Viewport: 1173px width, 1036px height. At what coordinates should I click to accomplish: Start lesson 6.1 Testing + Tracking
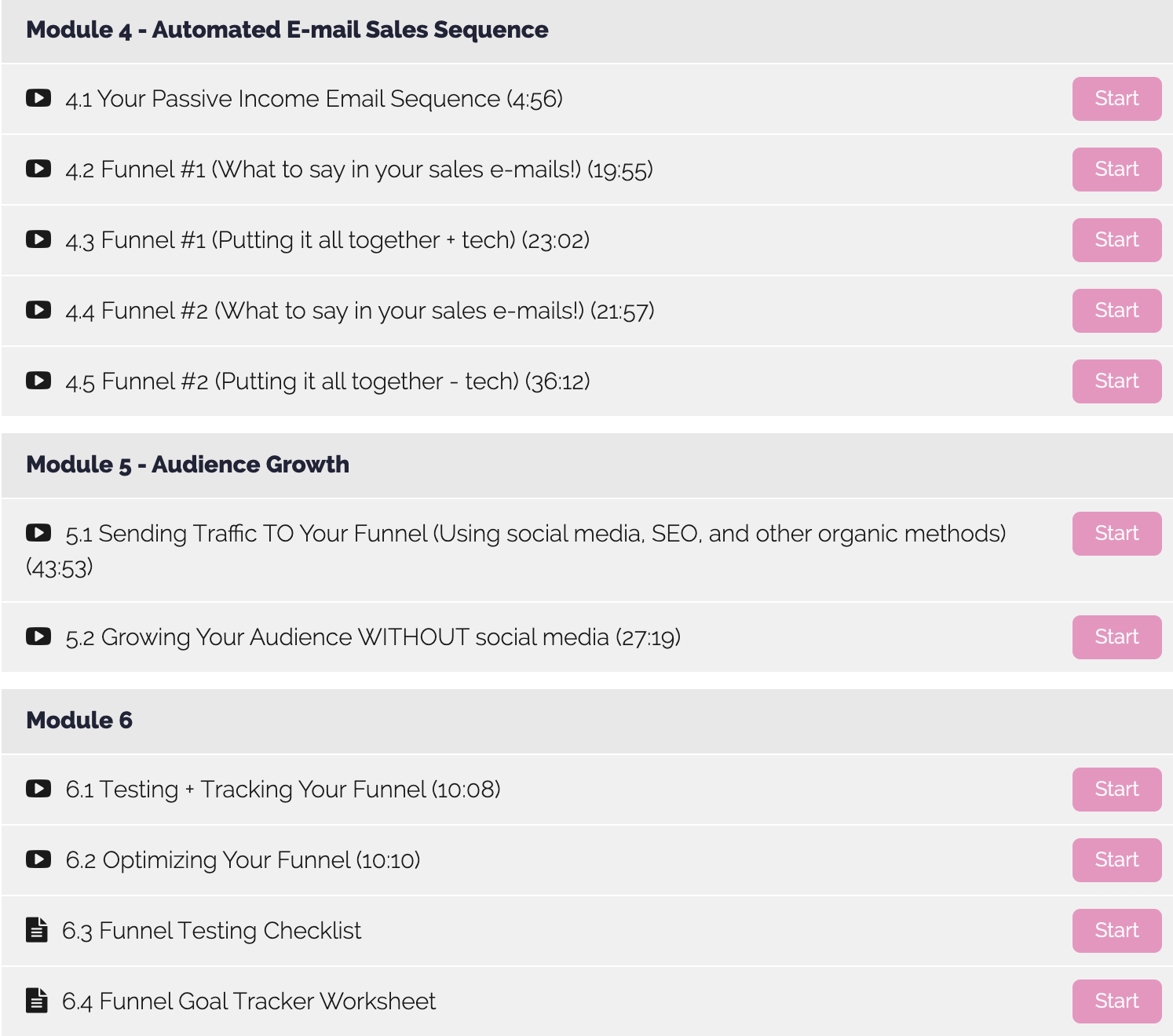(x=1116, y=790)
